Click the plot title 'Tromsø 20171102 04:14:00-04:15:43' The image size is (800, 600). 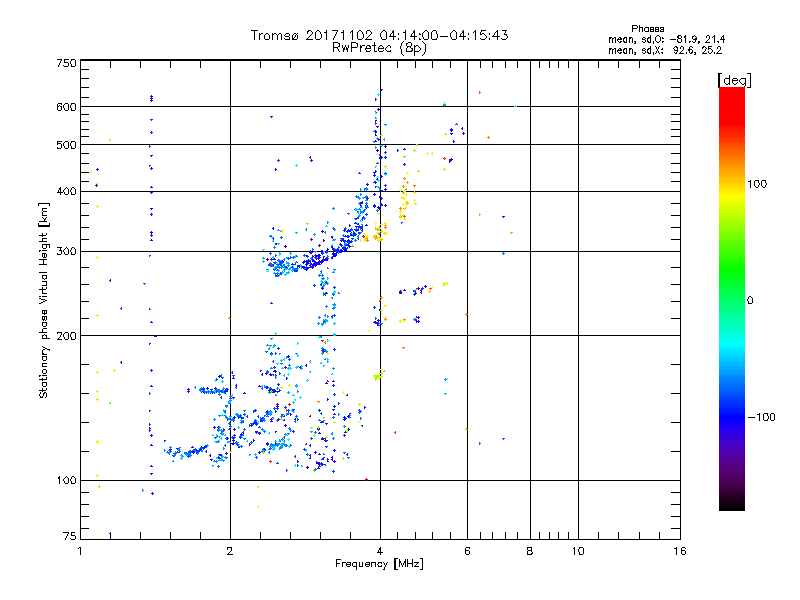tap(379, 35)
